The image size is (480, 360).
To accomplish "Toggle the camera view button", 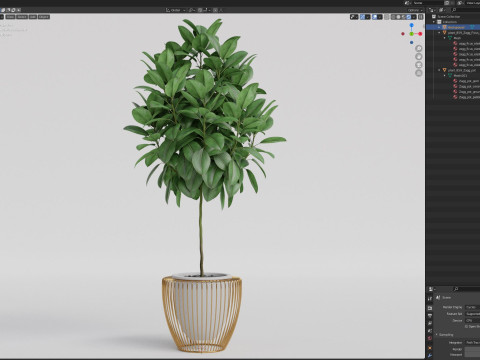I will [x=419, y=65].
